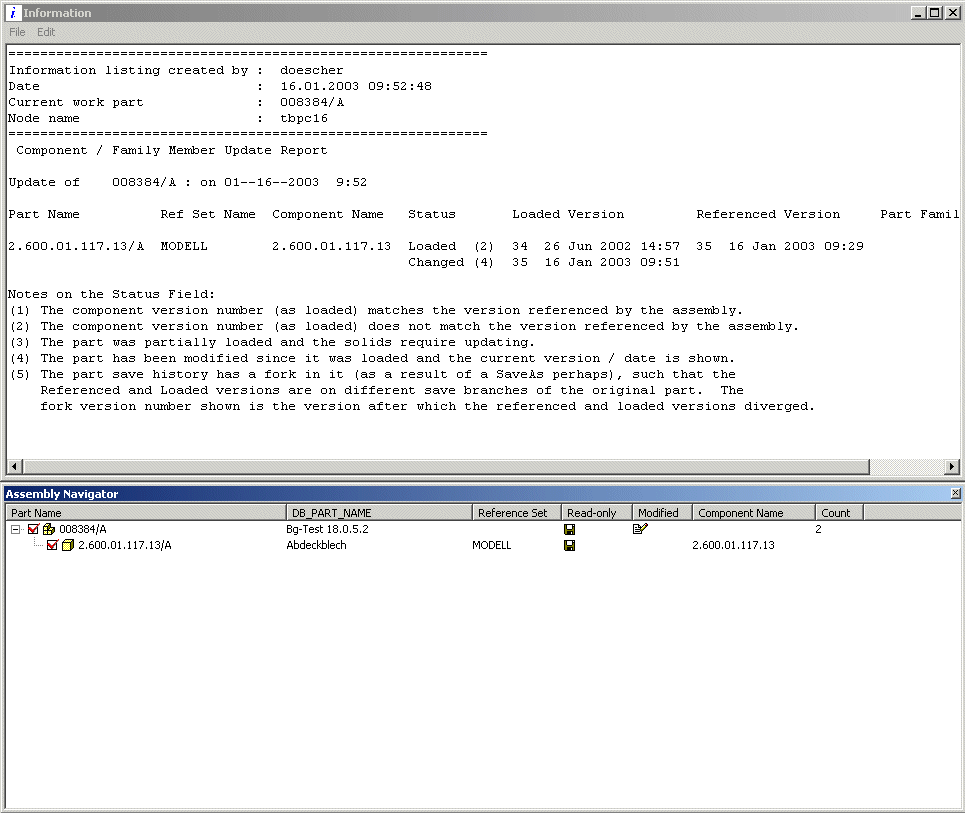Click the Reference Set column header

point(517,513)
